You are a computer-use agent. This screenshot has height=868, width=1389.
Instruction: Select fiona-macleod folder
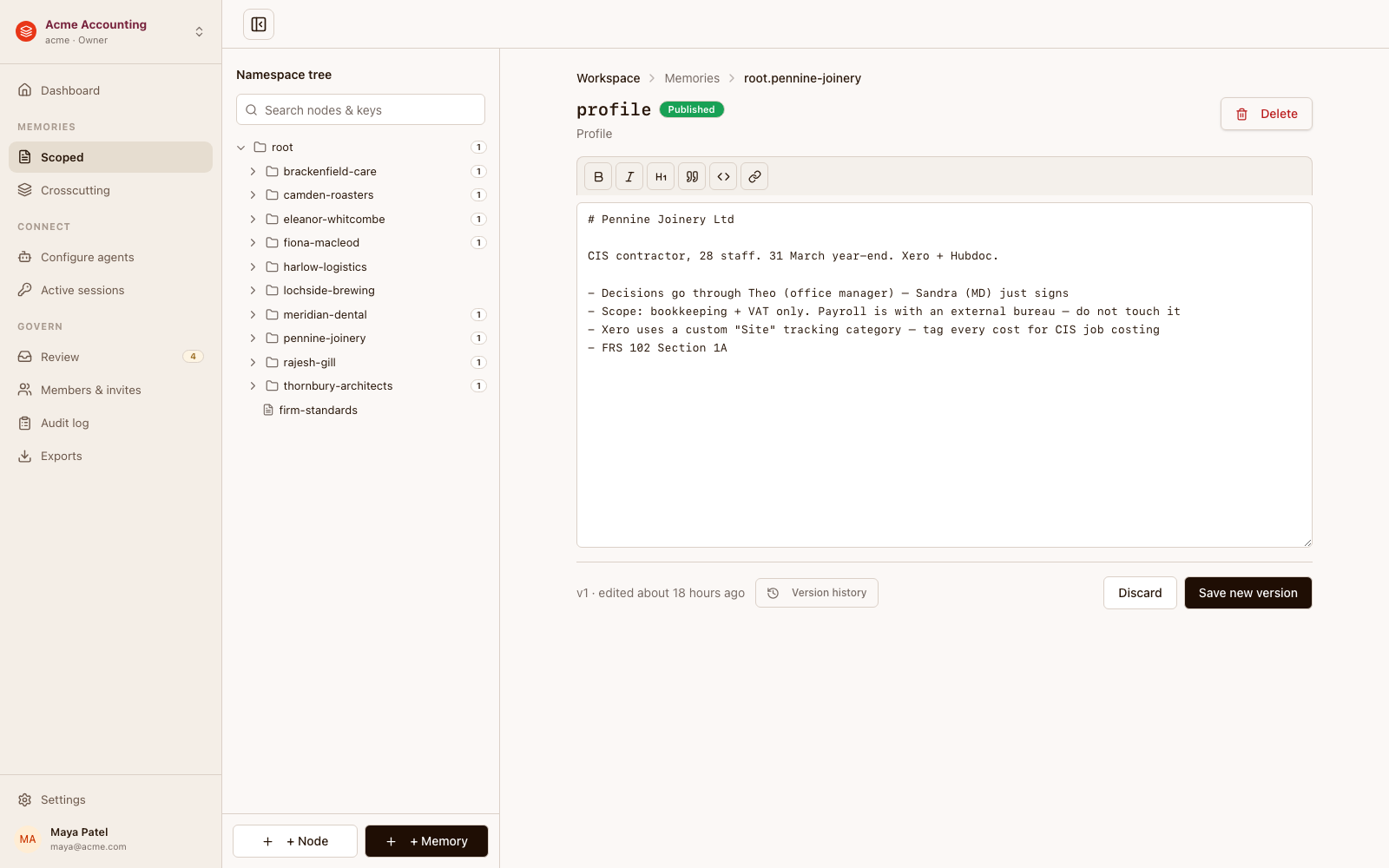click(x=313, y=243)
